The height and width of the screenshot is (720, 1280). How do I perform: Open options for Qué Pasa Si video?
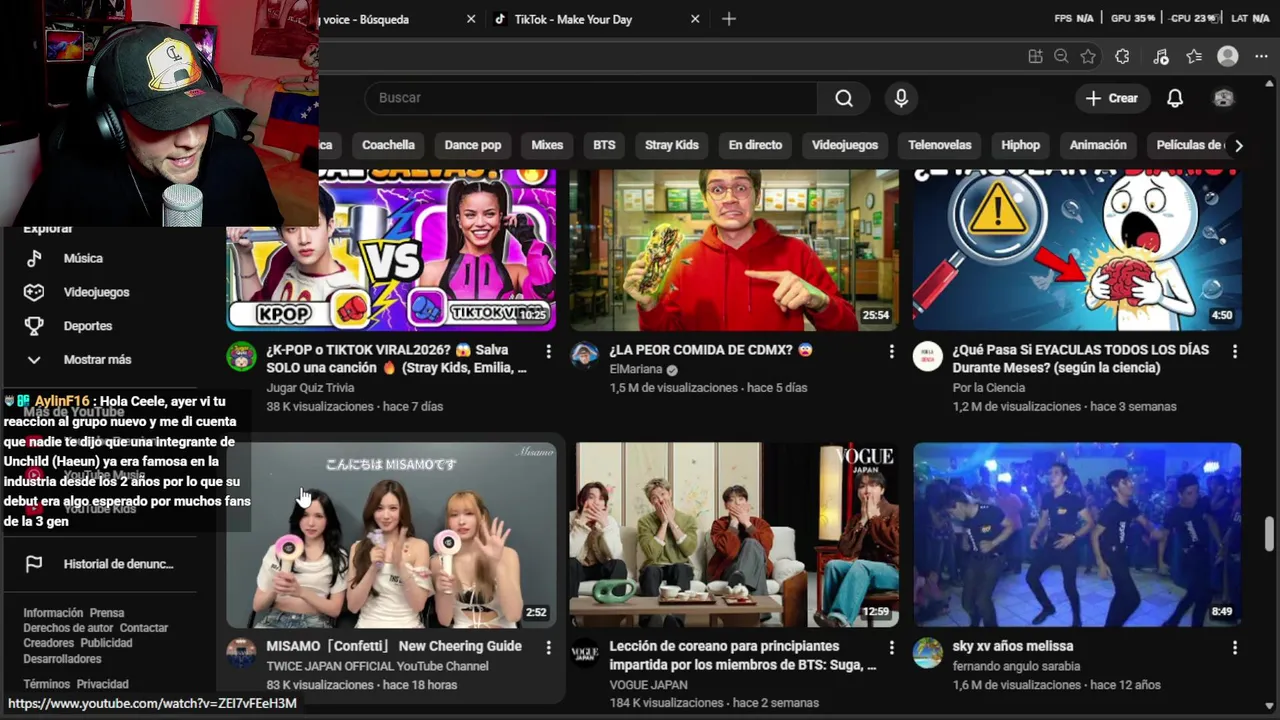[1234, 351]
